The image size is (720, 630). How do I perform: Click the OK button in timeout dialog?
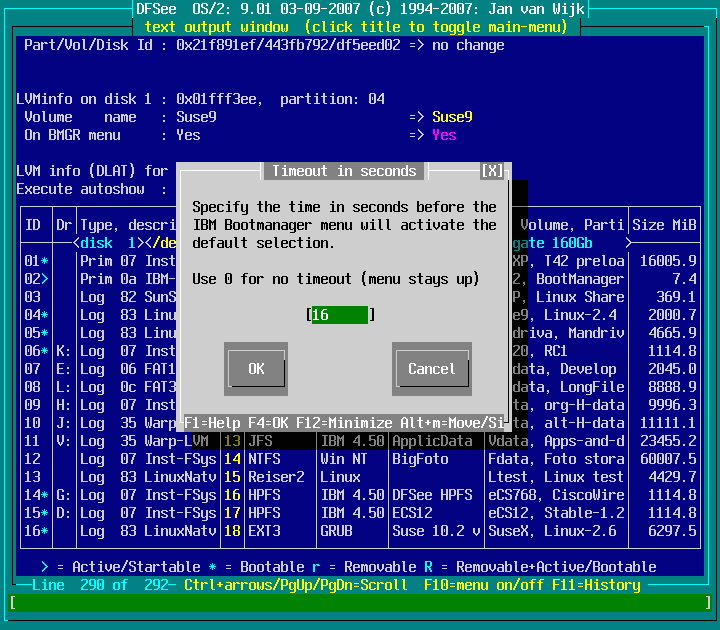[x=256, y=369]
